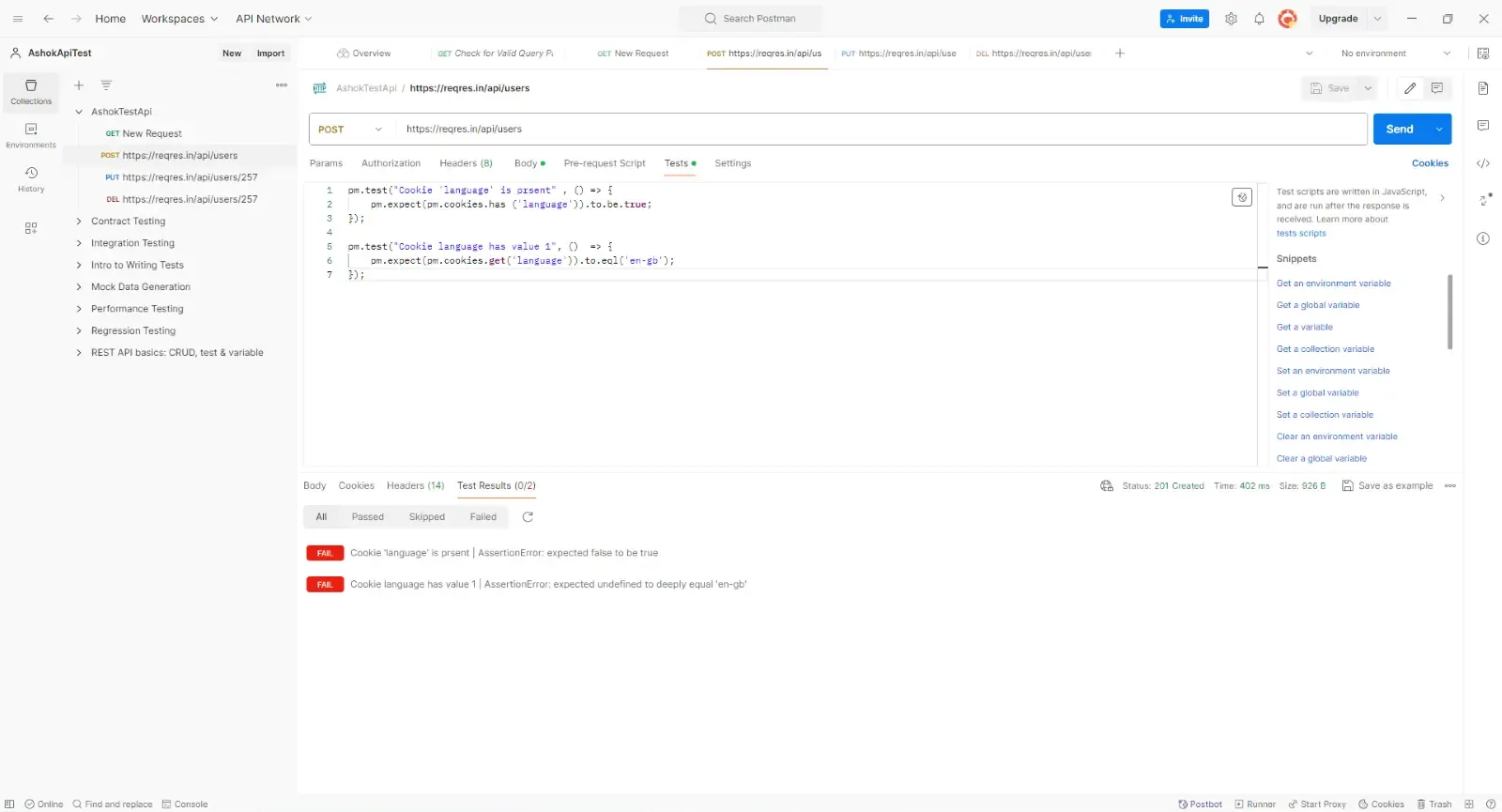Open Collections in the sidebar
Viewport: 1502px width, 812px height.
(x=31, y=92)
